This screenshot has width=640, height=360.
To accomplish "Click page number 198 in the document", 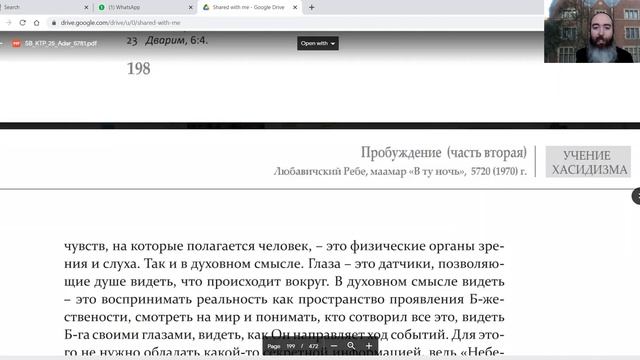I will pyautogui.click(x=139, y=69).
